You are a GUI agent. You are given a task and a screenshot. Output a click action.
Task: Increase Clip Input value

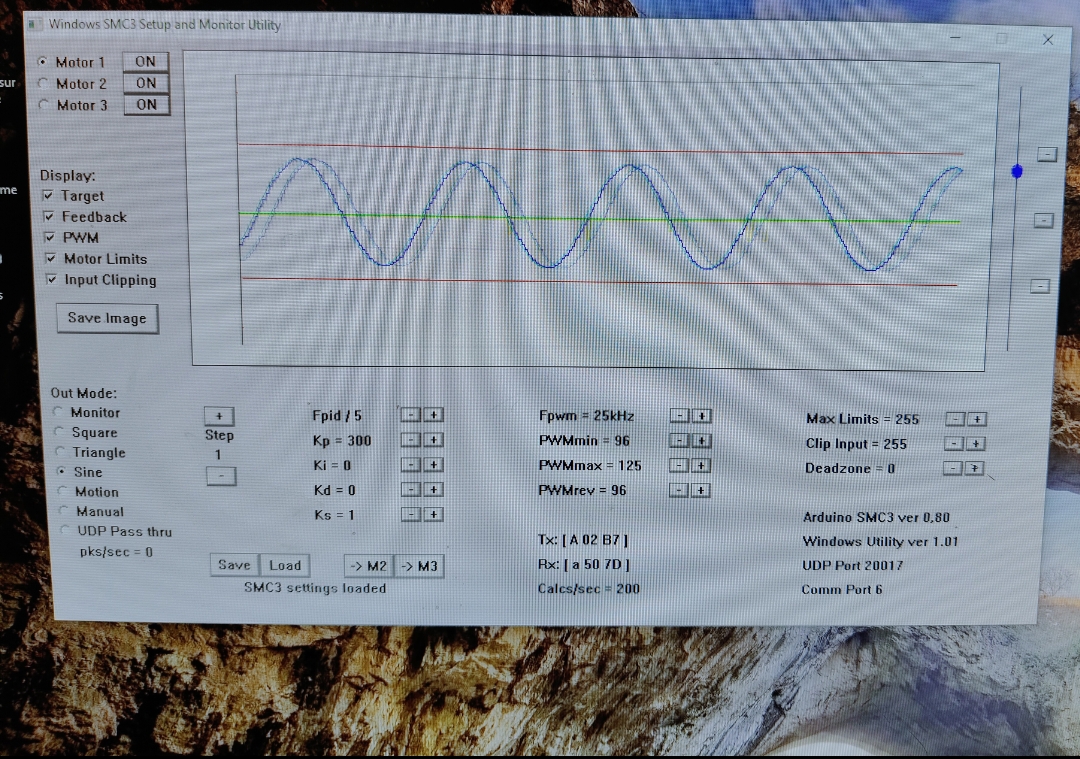[x=975, y=444]
